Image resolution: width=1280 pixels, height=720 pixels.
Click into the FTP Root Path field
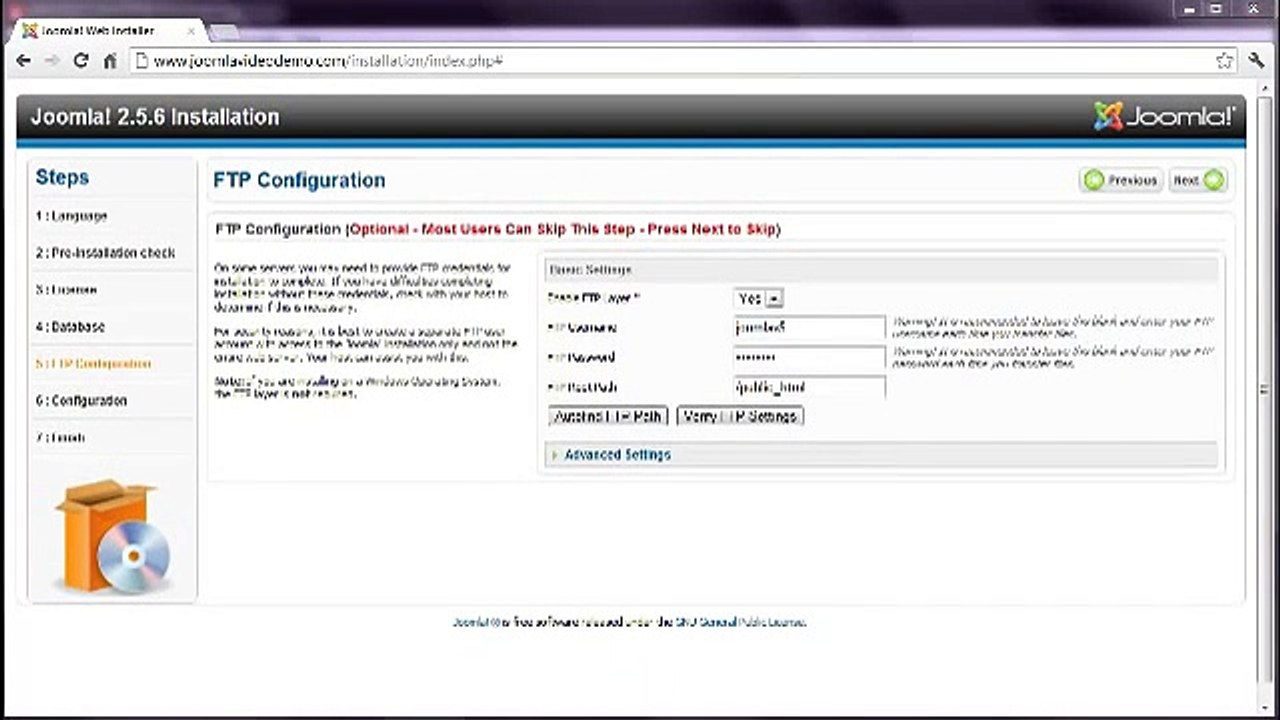click(809, 387)
